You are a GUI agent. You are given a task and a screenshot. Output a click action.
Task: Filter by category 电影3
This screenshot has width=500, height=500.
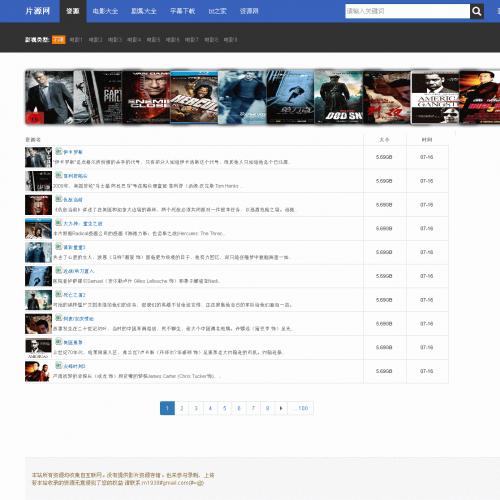(x=115, y=40)
